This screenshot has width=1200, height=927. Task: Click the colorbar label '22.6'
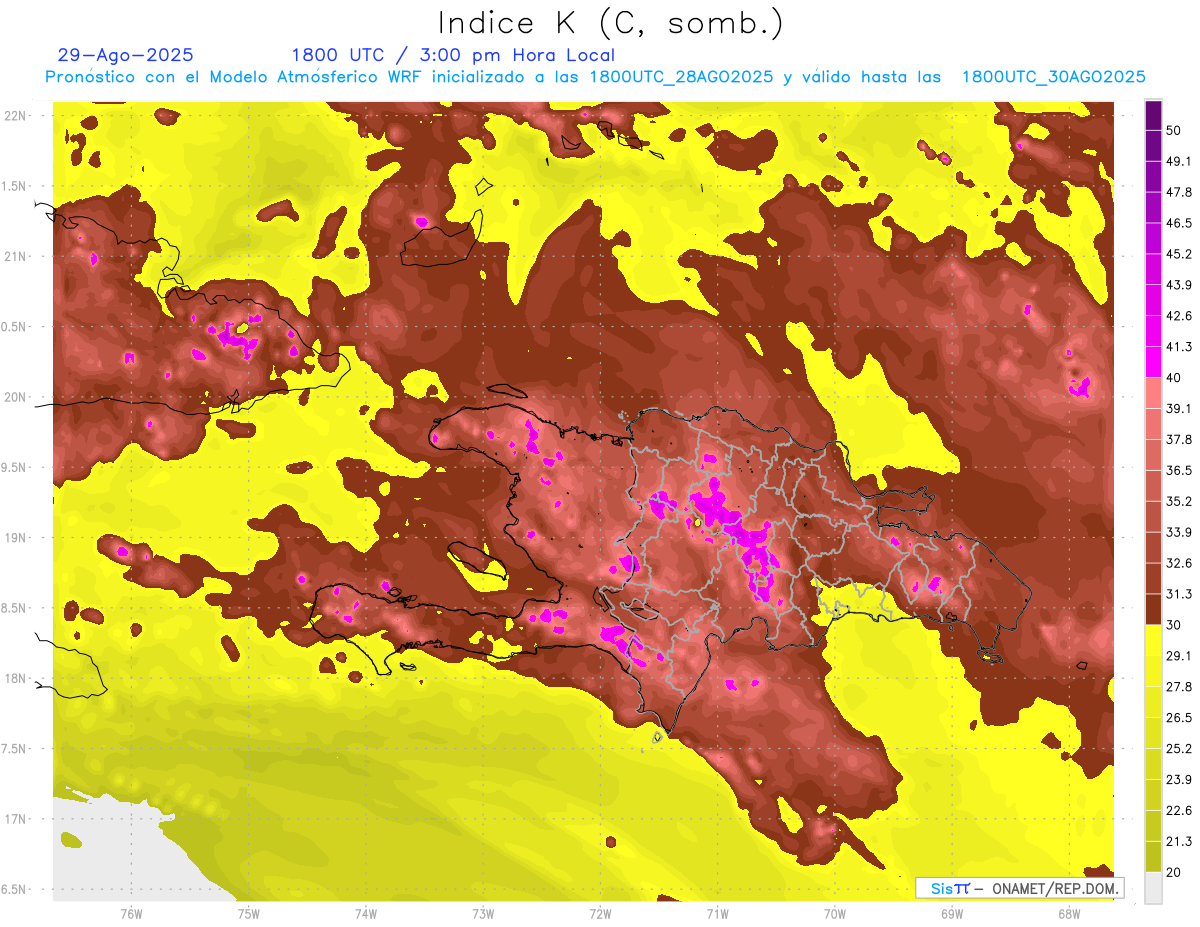[x=1178, y=810]
